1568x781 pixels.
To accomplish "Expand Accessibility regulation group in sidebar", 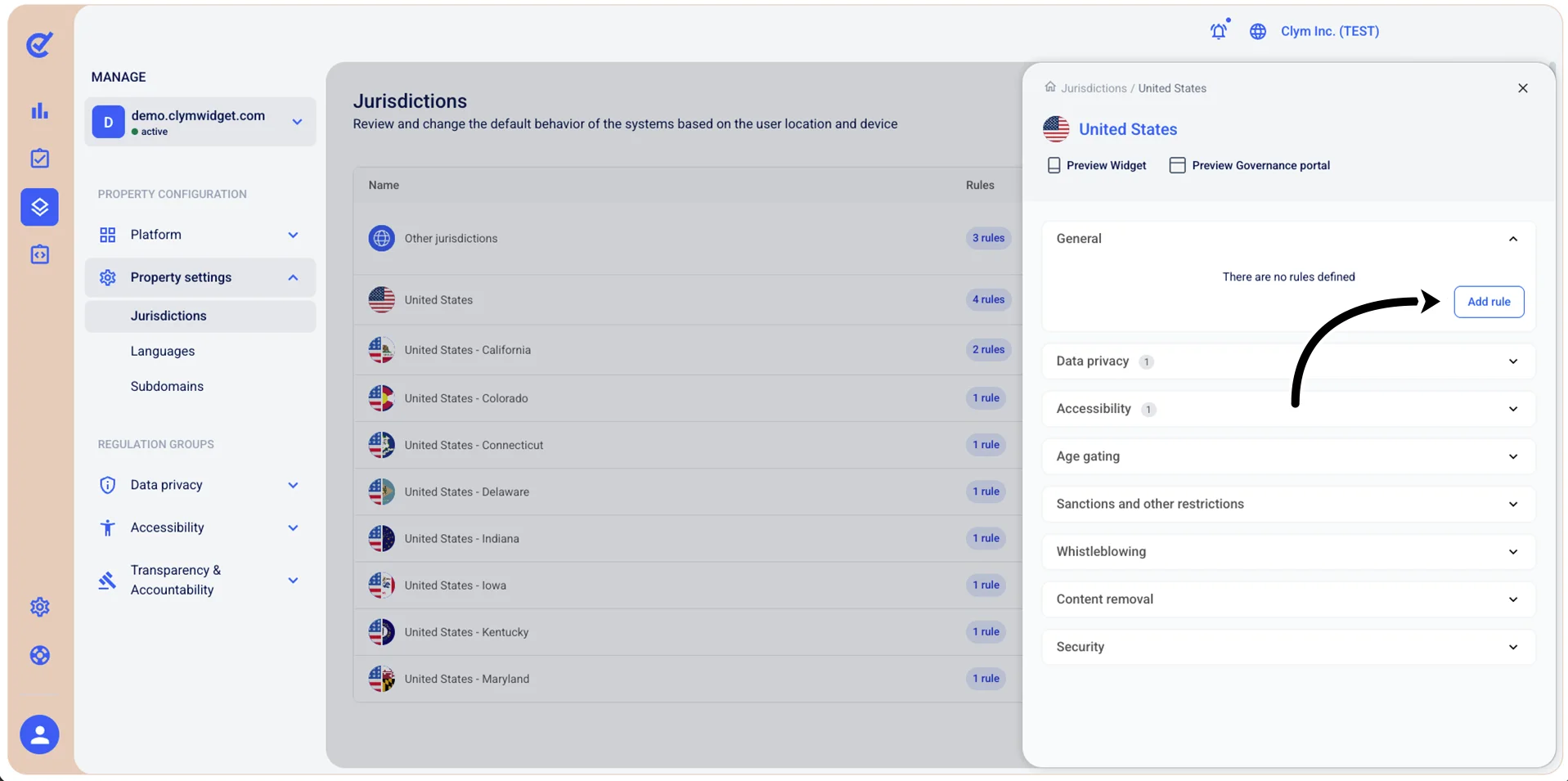I will click(x=200, y=527).
